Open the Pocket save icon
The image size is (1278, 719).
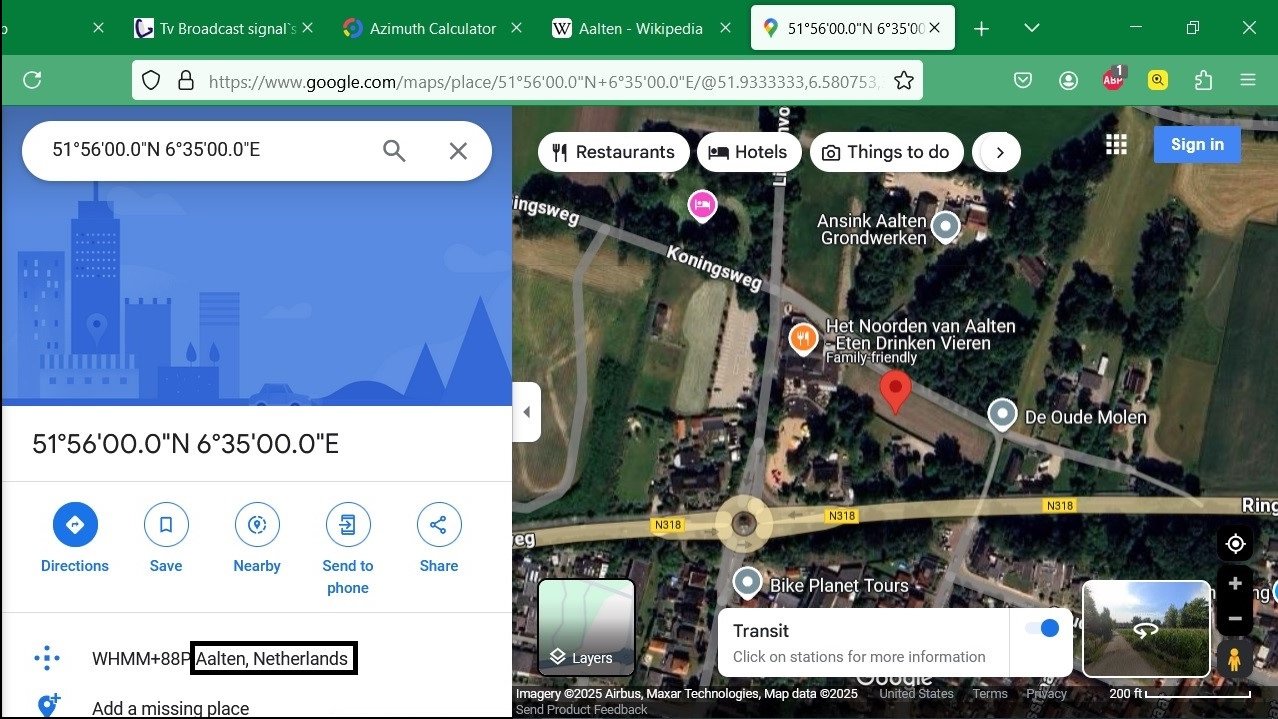pos(1023,80)
